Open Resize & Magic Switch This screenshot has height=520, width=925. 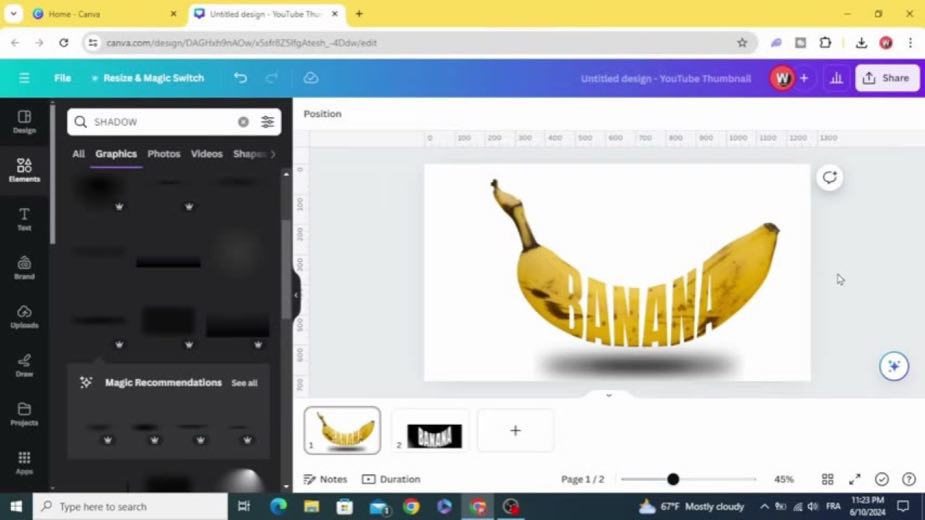coord(147,78)
